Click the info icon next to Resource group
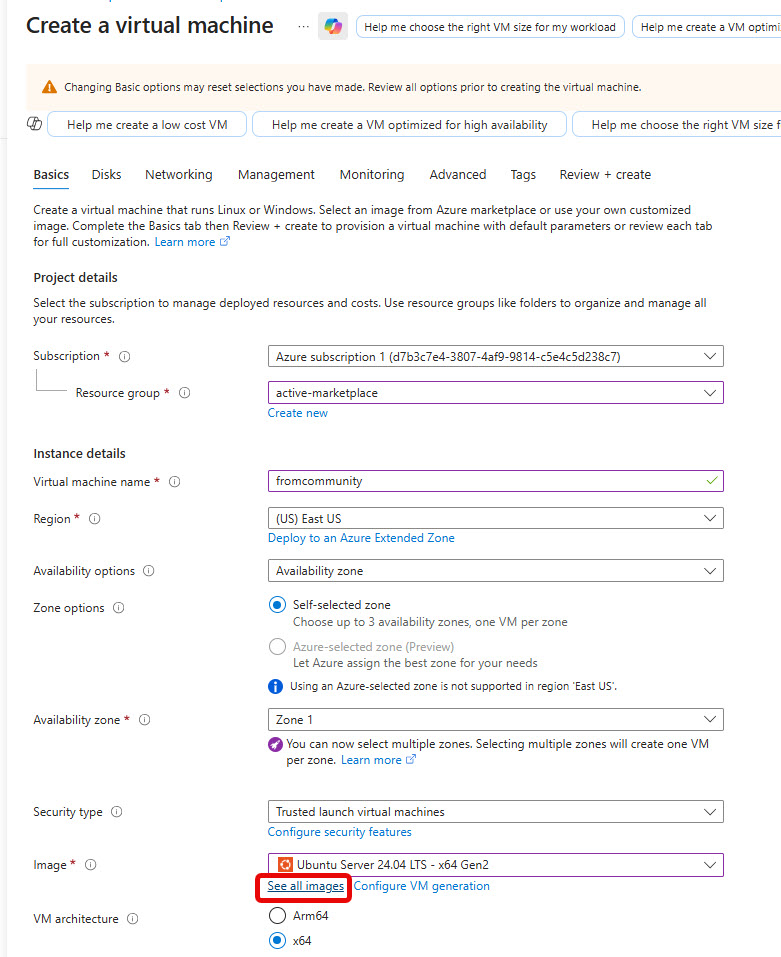The width and height of the screenshot is (781, 957). (x=184, y=393)
